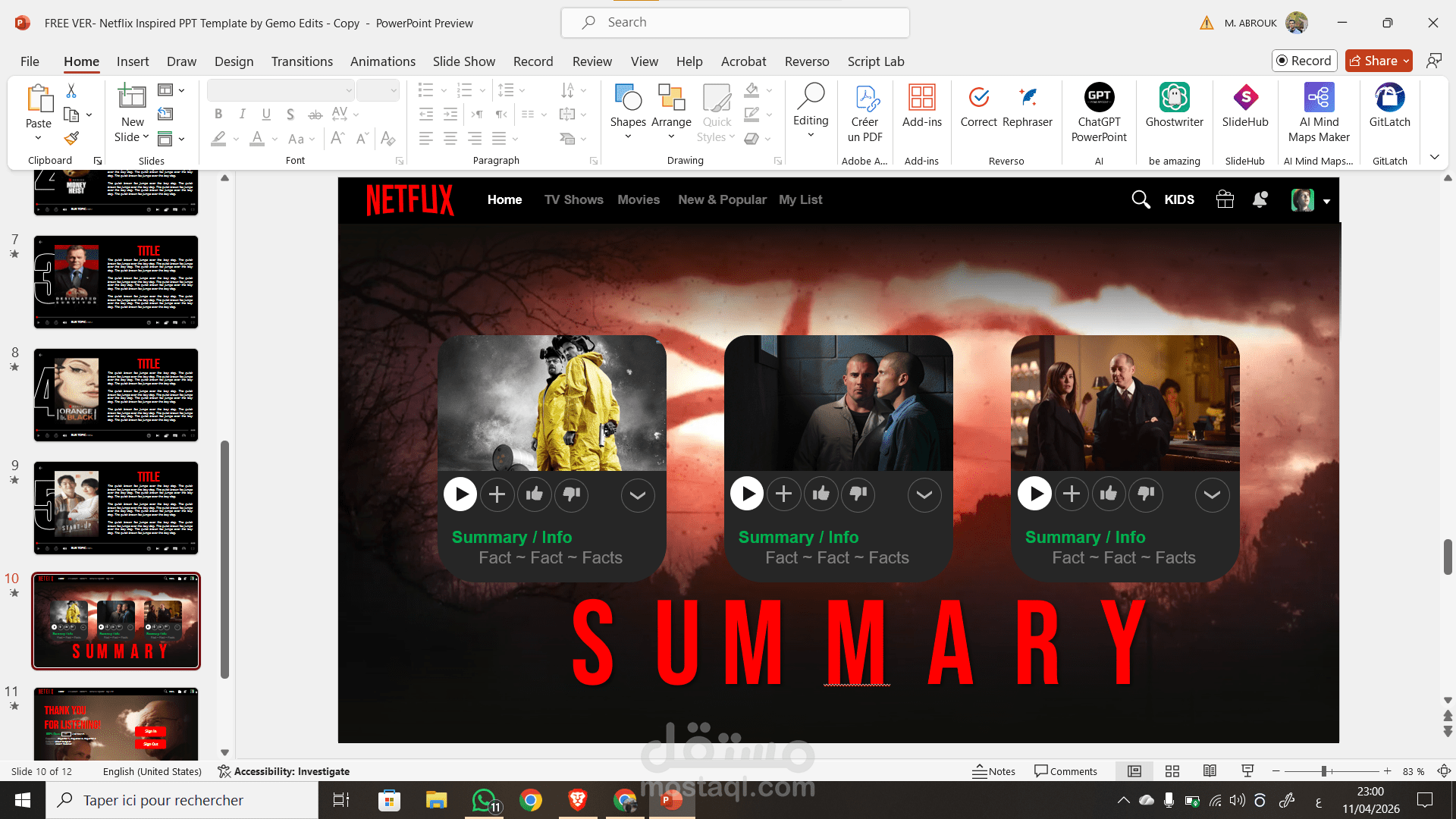Switch to the Animations tab

382,61
